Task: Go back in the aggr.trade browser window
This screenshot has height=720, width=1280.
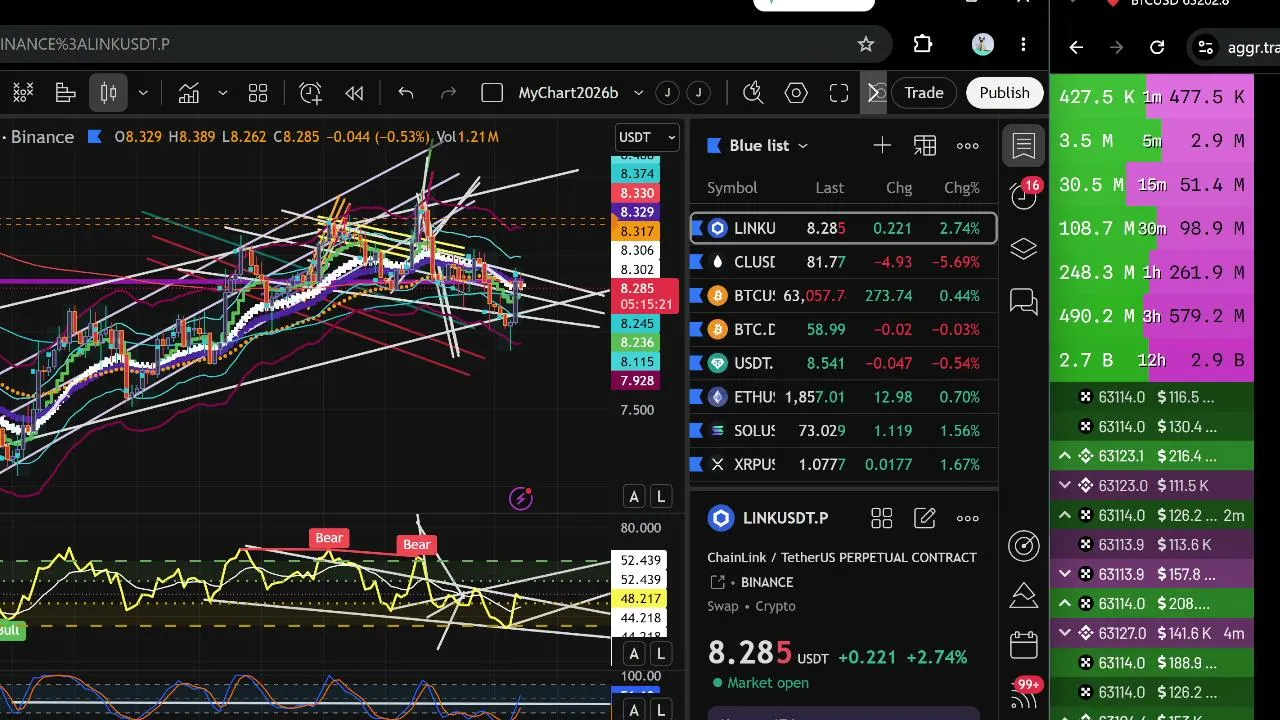Action: coord(1076,47)
